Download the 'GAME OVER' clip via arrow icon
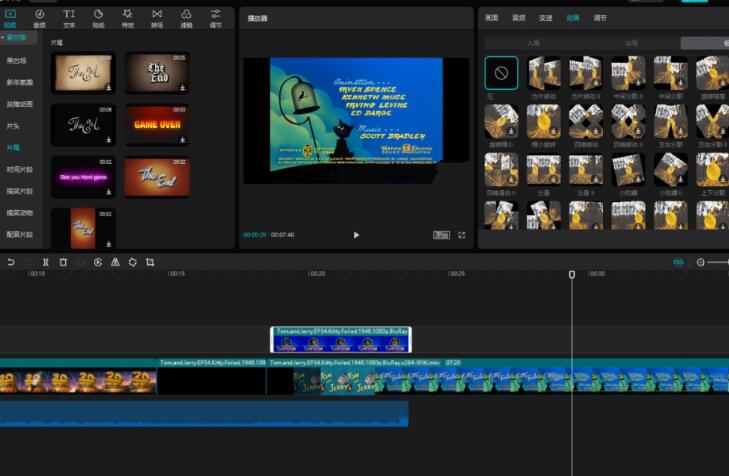Image resolution: width=729 pixels, height=476 pixels. (x=183, y=139)
